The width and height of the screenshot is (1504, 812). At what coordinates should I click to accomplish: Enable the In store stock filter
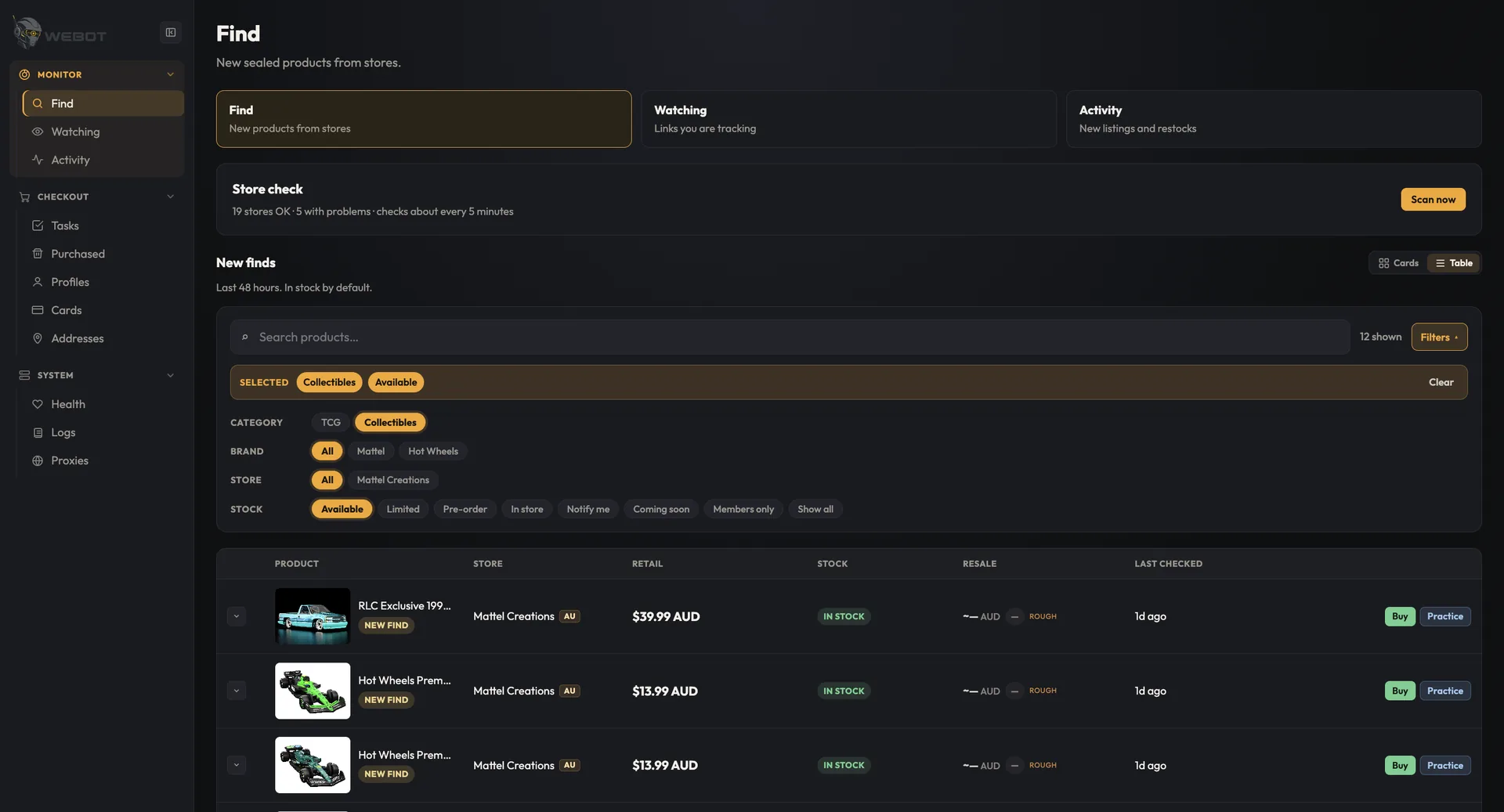pyautogui.click(x=527, y=509)
